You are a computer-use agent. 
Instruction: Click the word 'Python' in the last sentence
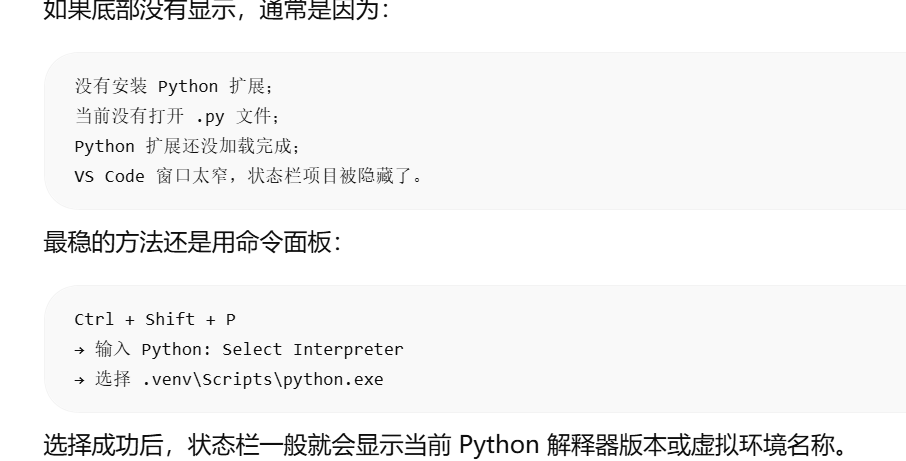pyautogui.click(x=499, y=445)
